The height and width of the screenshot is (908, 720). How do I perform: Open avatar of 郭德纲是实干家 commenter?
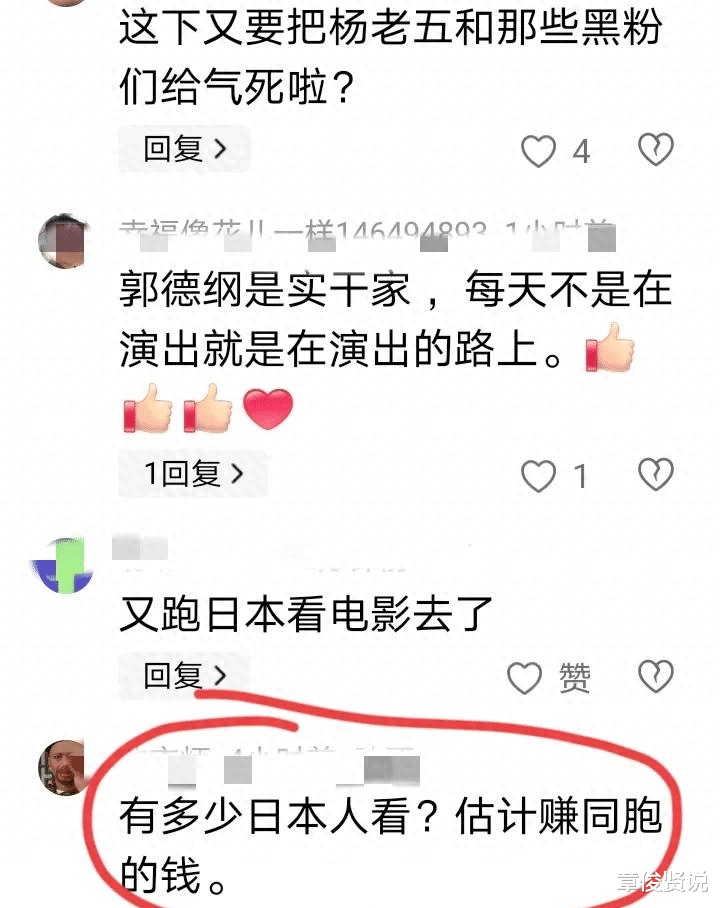pyautogui.click(x=62, y=241)
